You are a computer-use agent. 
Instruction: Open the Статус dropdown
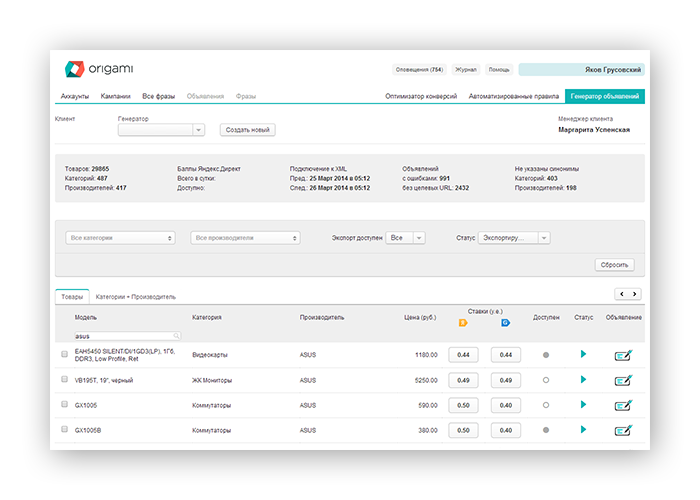coord(514,238)
